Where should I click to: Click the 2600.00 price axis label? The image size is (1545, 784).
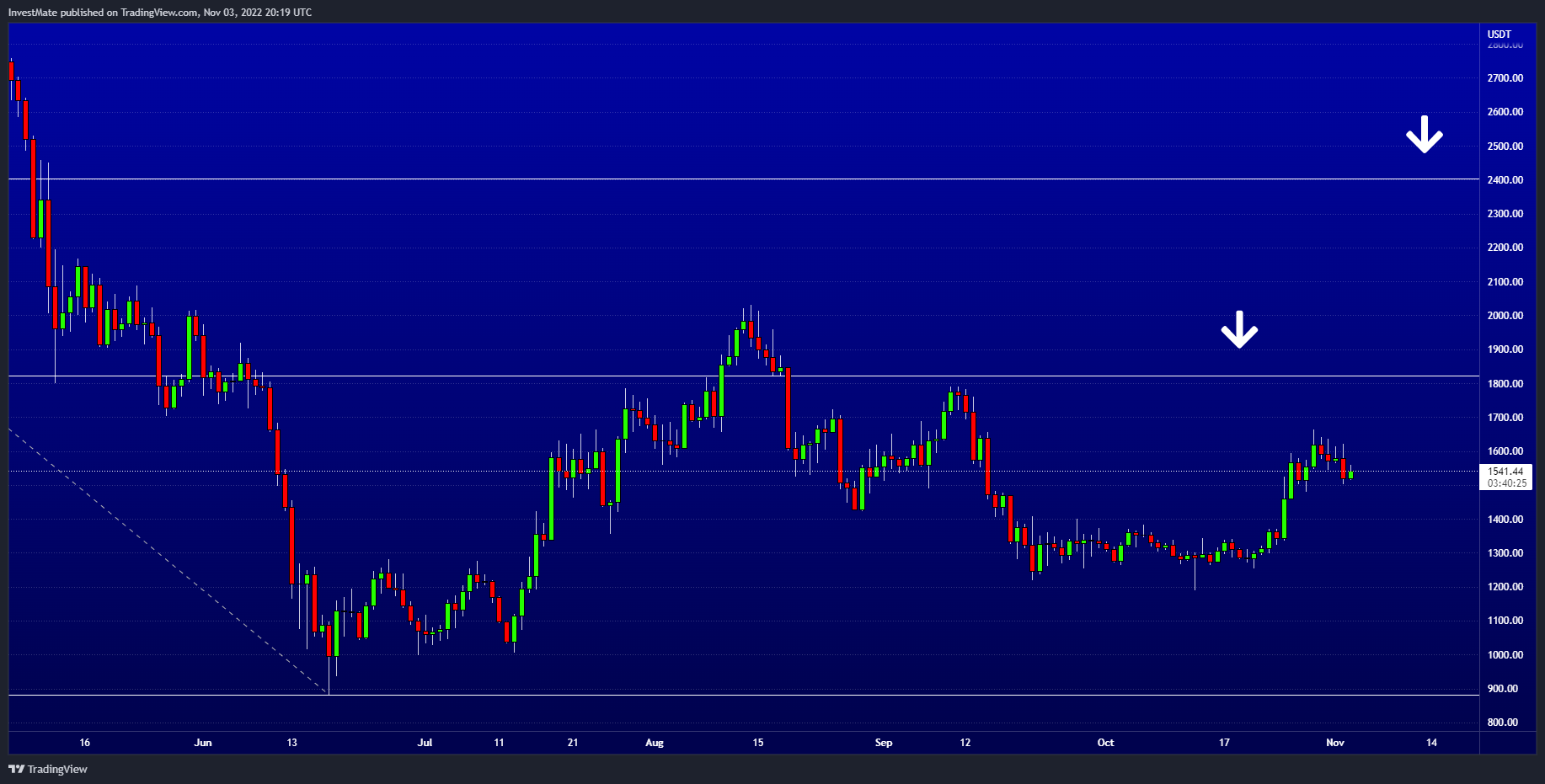pyautogui.click(x=1505, y=112)
